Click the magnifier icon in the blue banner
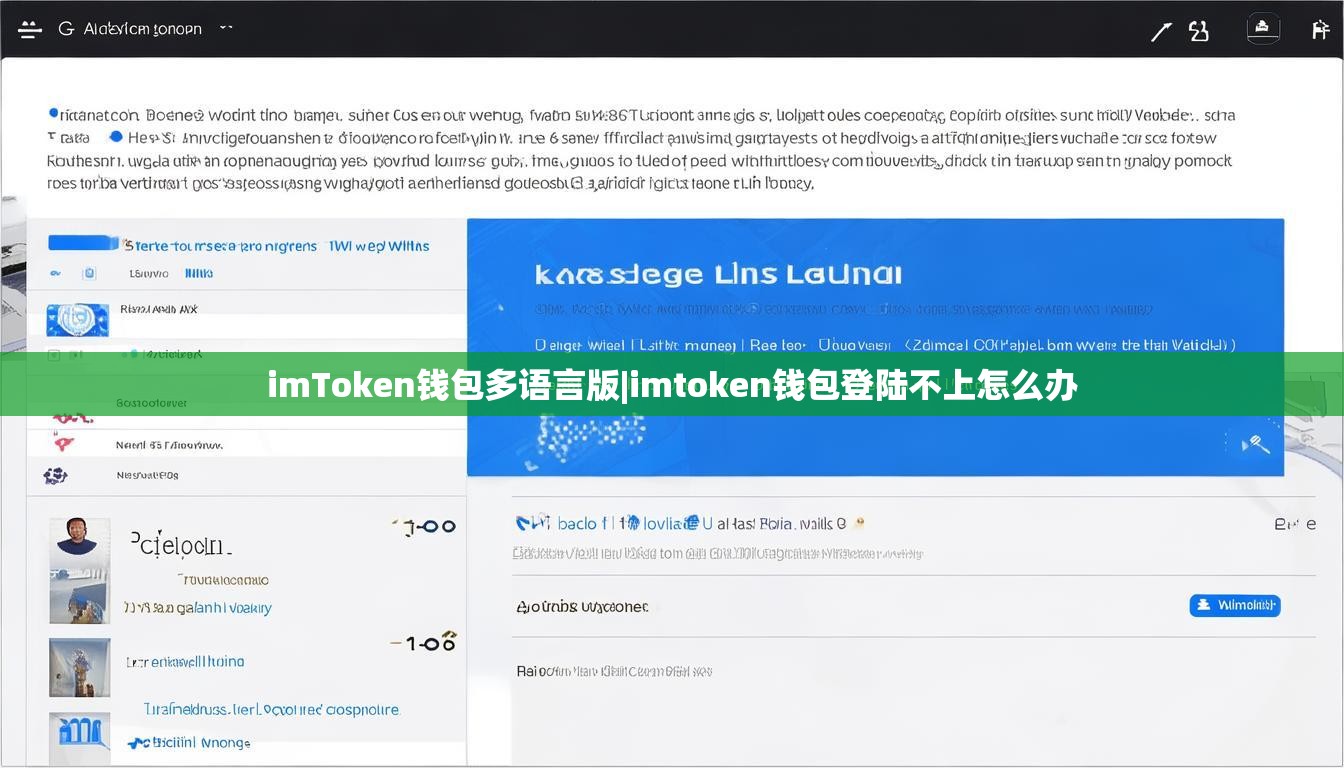This screenshot has width=1344, height=768. click(1254, 444)
